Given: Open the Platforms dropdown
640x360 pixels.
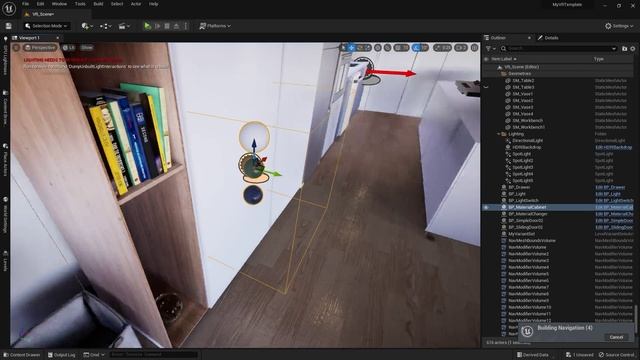Looking at the screenshot, I should (x=215, y=26).
